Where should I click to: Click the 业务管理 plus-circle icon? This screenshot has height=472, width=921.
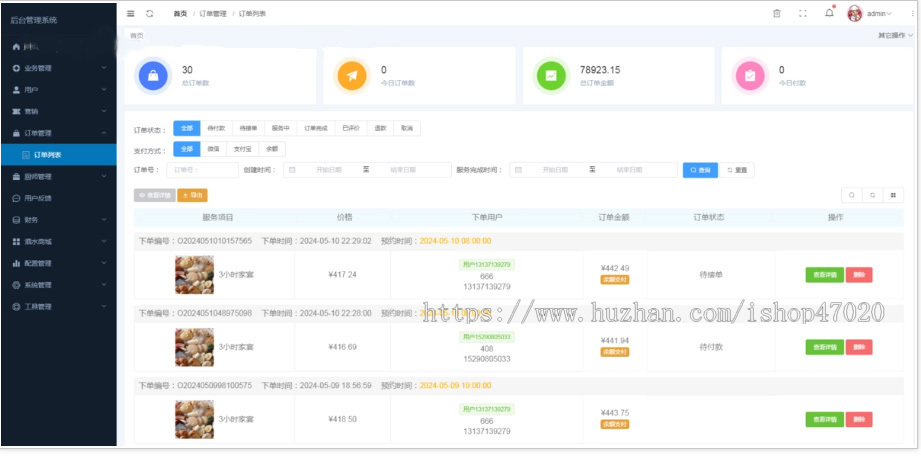[x=16, y=68]
